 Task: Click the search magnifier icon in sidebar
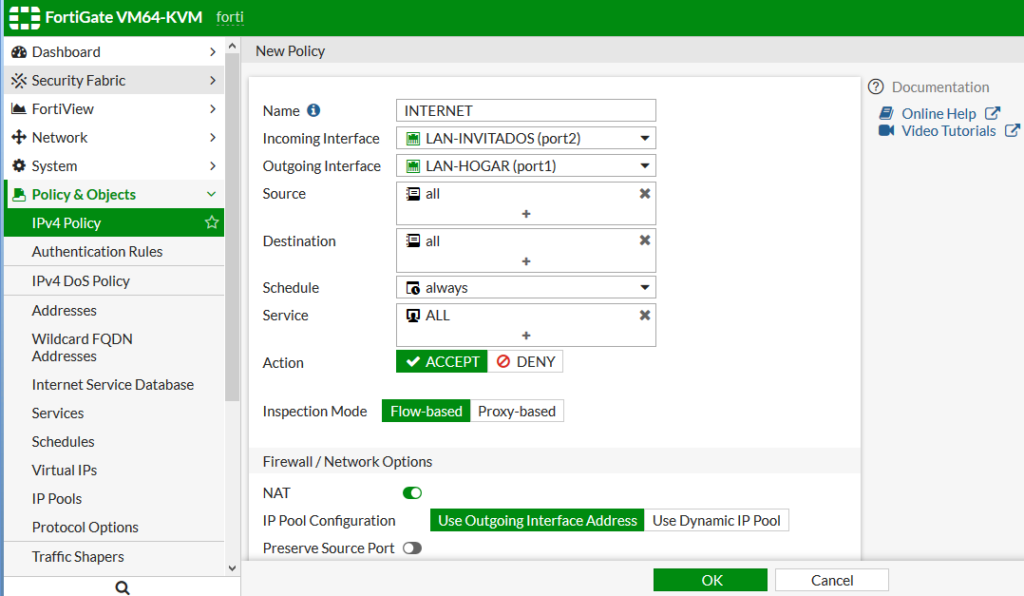coord(122,588)
